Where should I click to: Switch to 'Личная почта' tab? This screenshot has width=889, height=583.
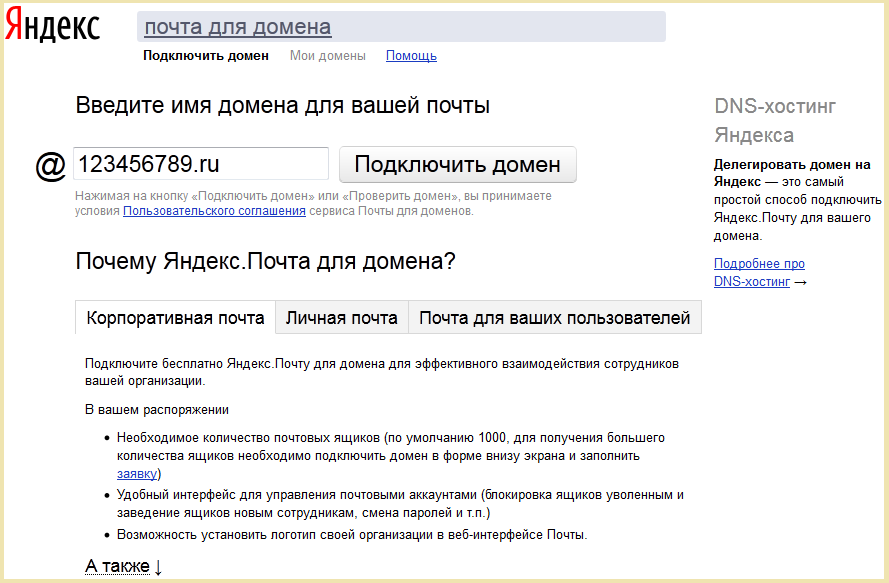click(341, 318)
